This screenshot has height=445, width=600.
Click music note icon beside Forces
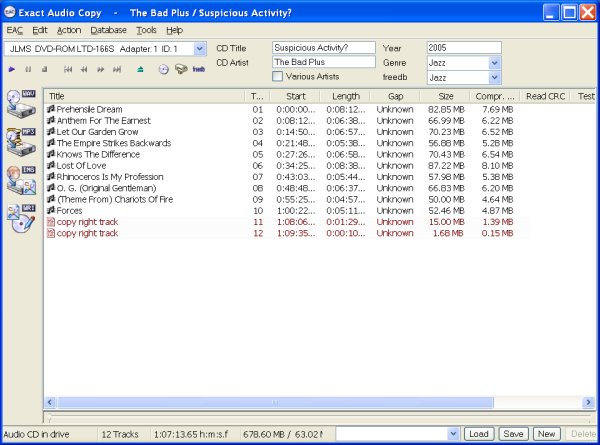(x=51, y=210)
